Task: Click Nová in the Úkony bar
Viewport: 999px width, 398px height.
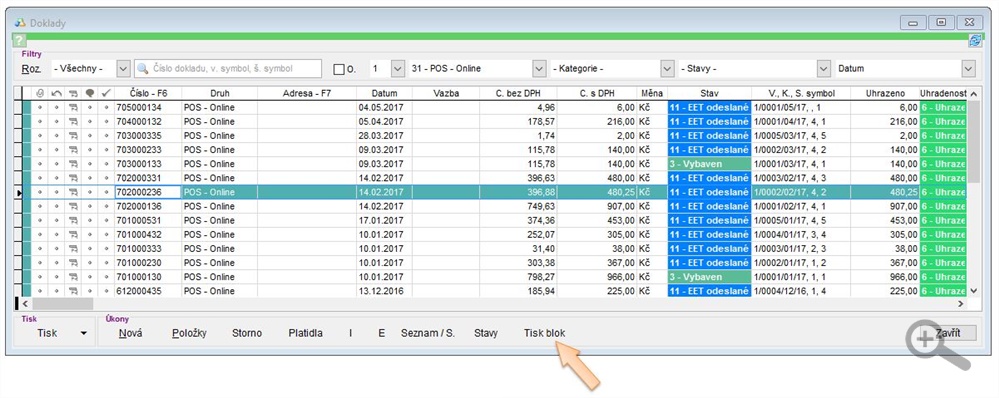Action: point(131,333)
